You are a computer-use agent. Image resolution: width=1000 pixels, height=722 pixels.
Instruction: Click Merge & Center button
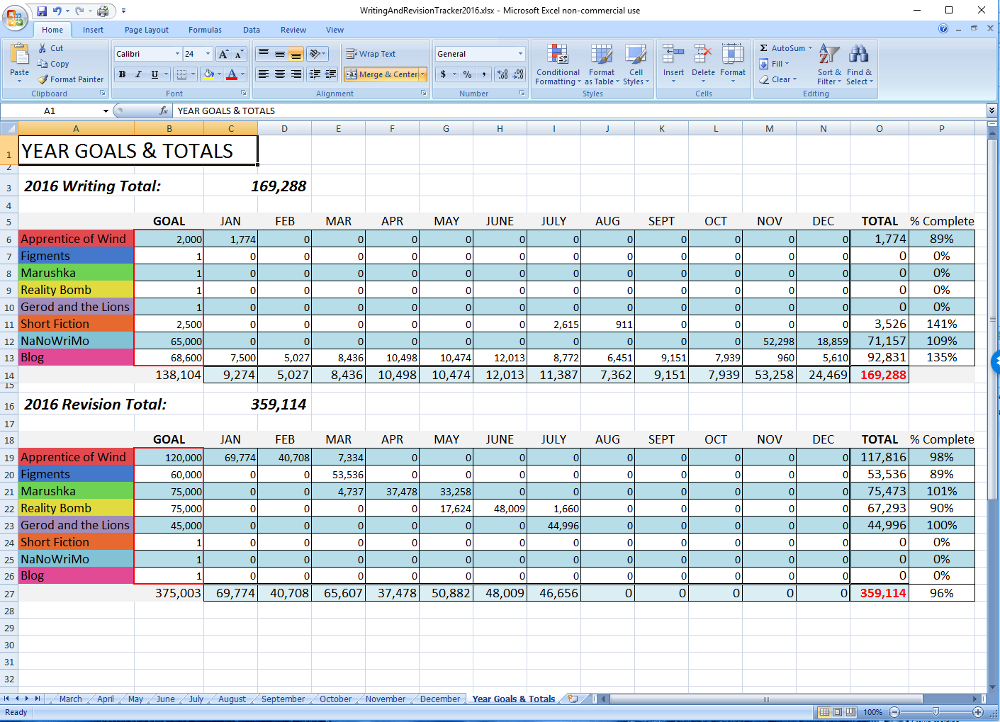click(x=383, y=74)
